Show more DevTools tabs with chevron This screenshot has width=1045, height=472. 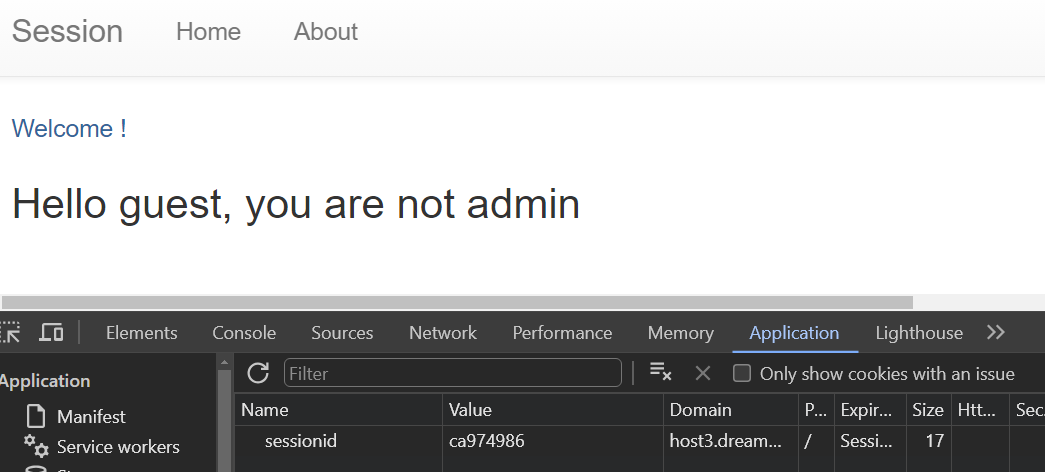(x=996, y=332)
